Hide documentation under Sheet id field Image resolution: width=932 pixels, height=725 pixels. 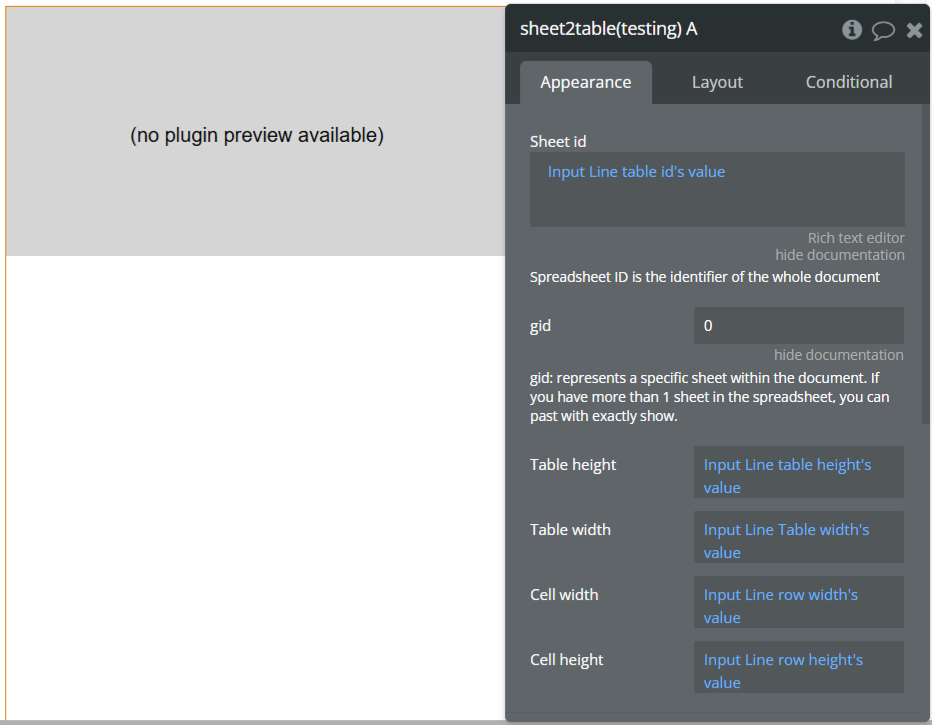coord(840,255)
